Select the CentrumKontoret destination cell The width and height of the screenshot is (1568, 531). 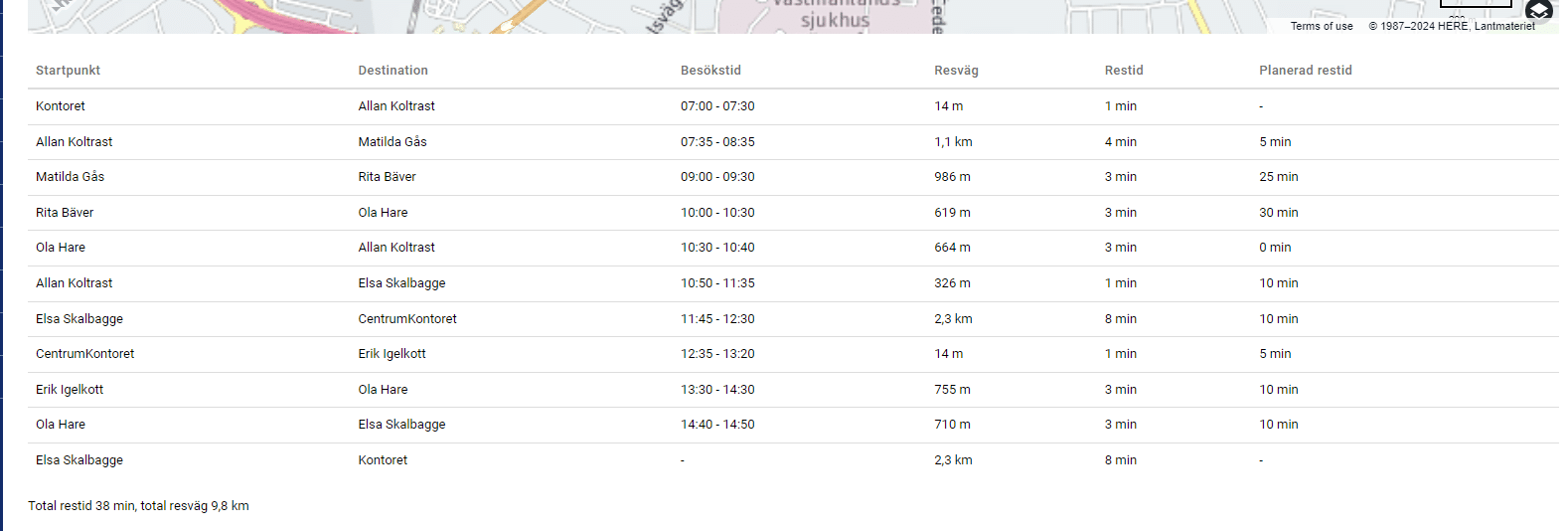(x=407, y=319)
